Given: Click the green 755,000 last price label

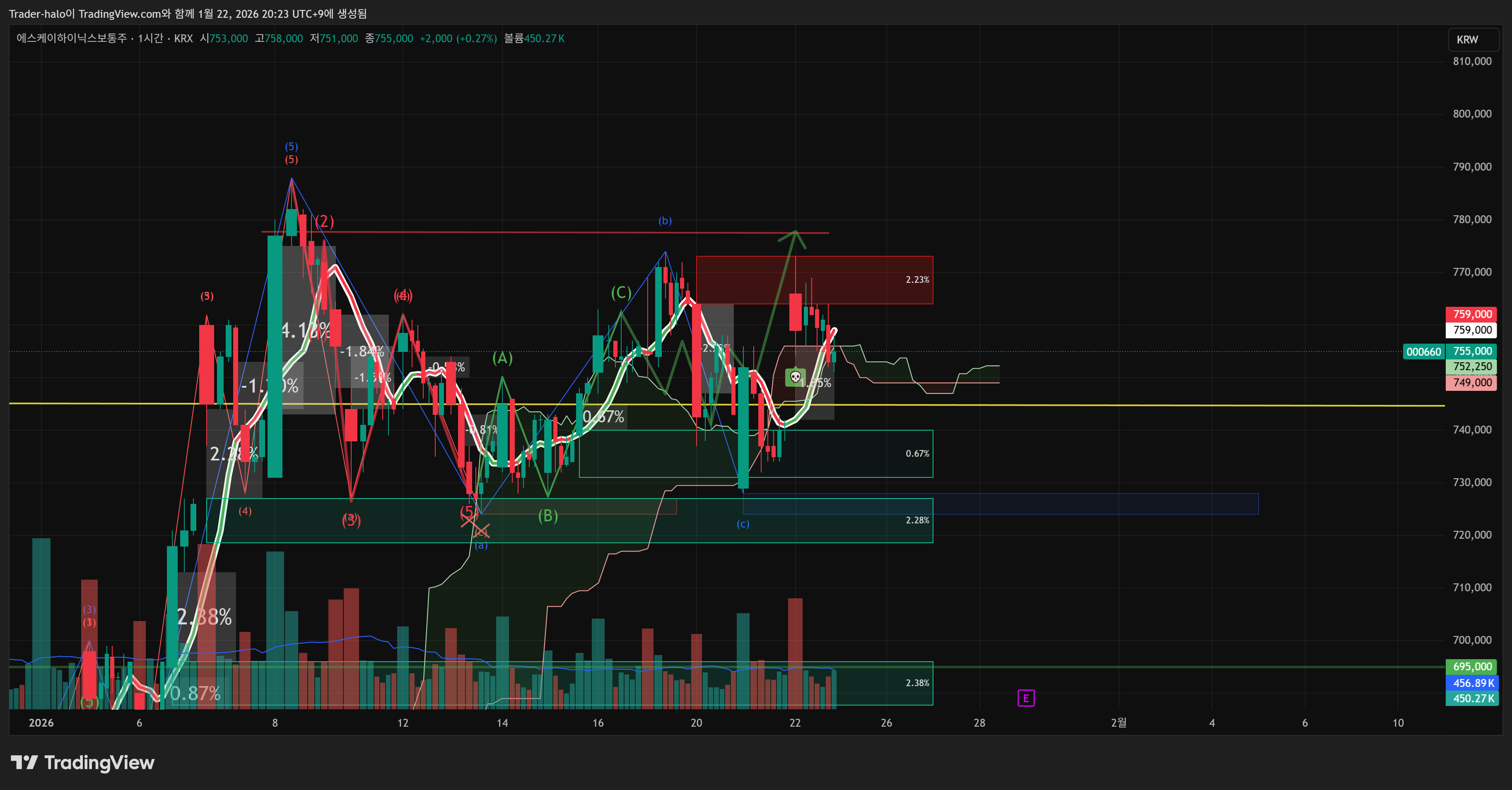Looking at the screenshot, I should point(1472,351).
